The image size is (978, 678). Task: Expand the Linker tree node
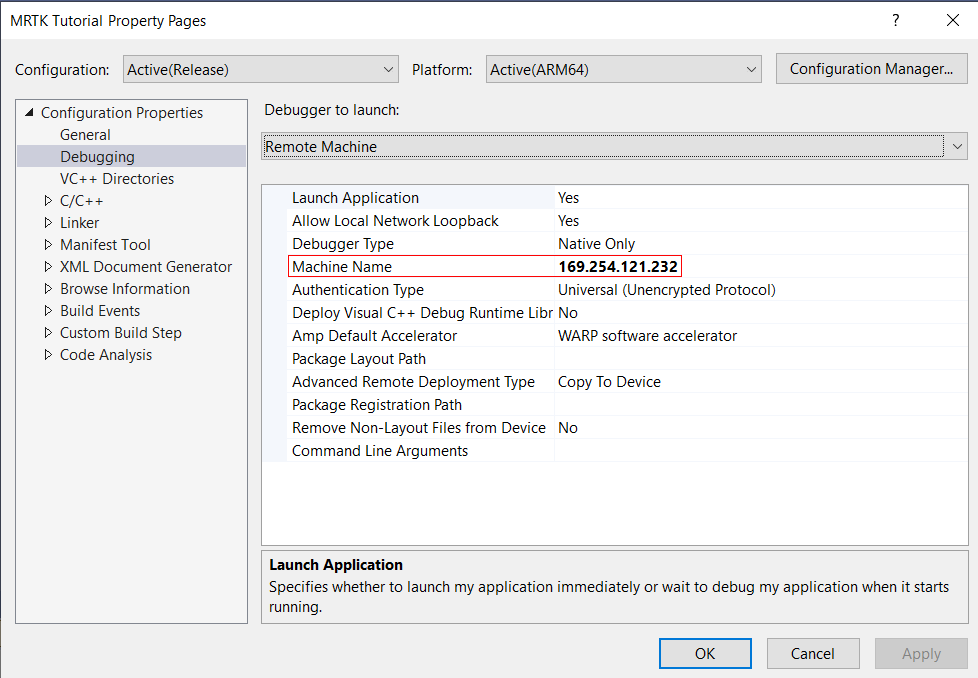coord(47,222)
